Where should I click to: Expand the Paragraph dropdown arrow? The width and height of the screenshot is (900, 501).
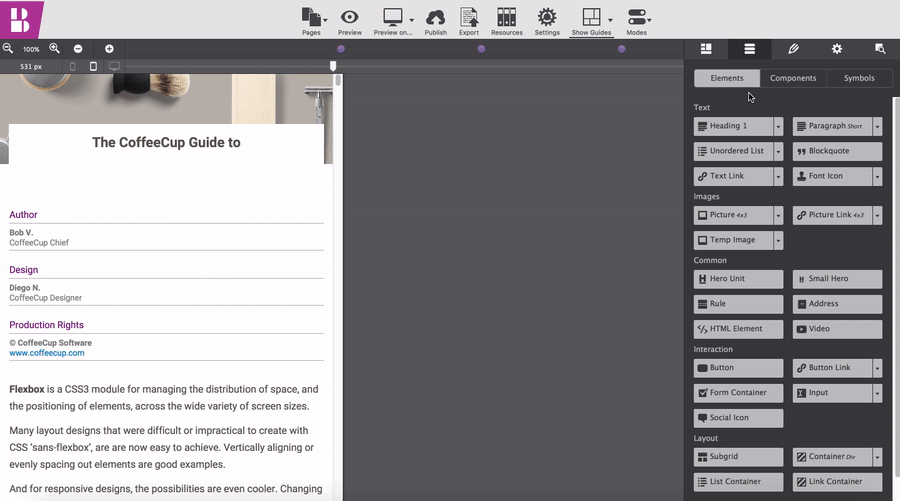coord(877,126)
